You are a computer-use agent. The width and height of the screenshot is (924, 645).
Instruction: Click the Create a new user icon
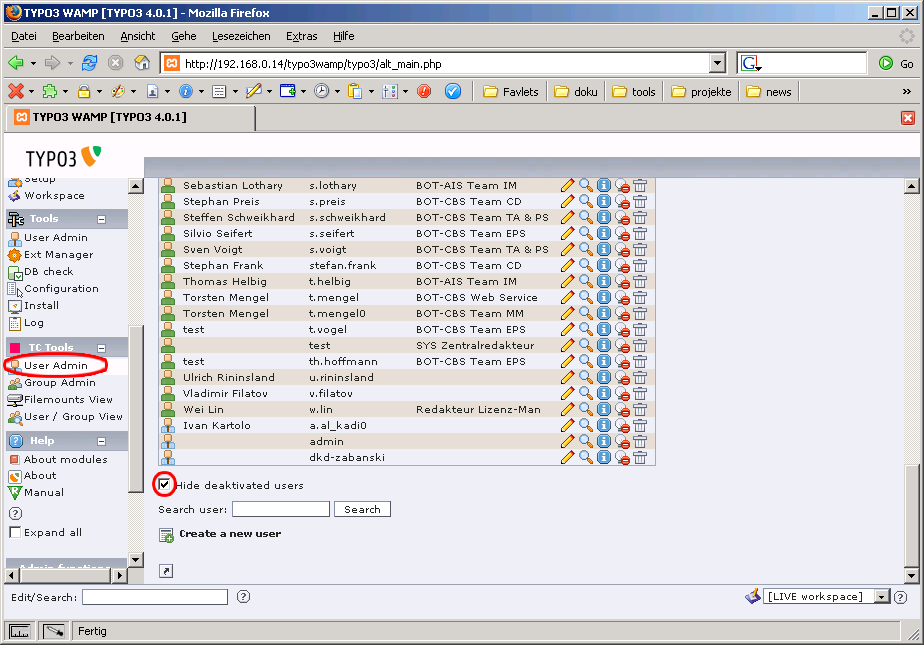[166, 535]
